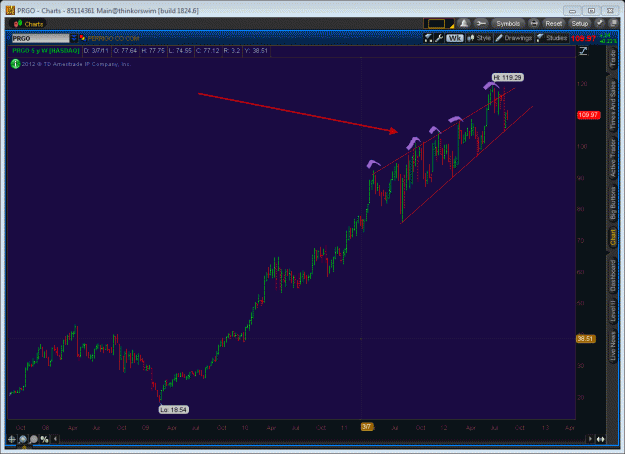Viewport: 625px width, 454px height.
Task: Open the Drawings menu
Action: click(x=514, y=38)
